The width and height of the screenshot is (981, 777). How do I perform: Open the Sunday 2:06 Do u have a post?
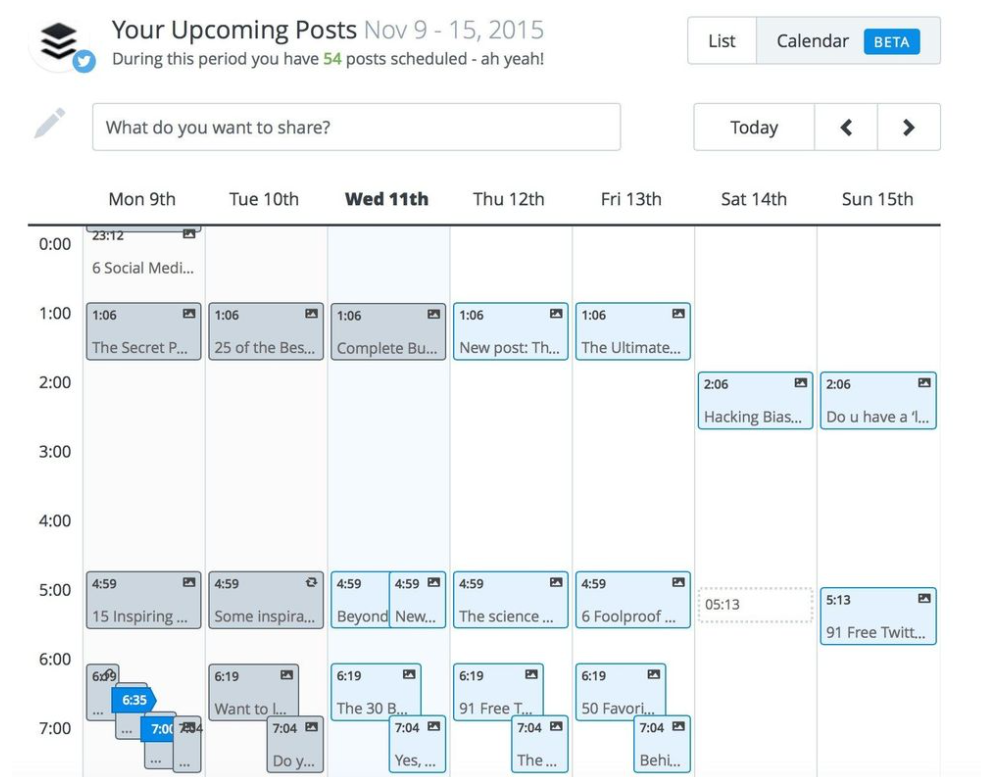point(878,400)
